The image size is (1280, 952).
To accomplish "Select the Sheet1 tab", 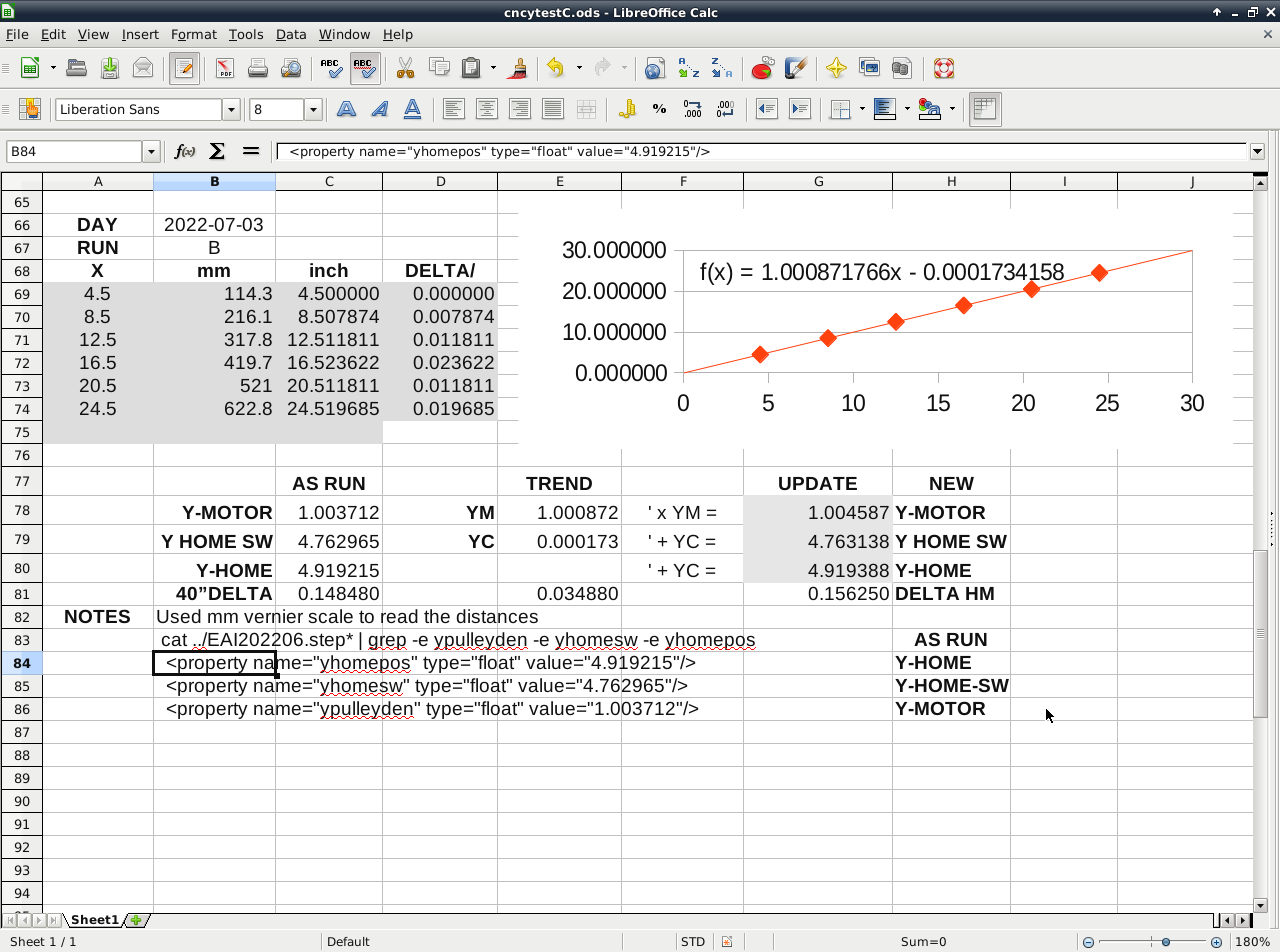I will pos(94,920).
